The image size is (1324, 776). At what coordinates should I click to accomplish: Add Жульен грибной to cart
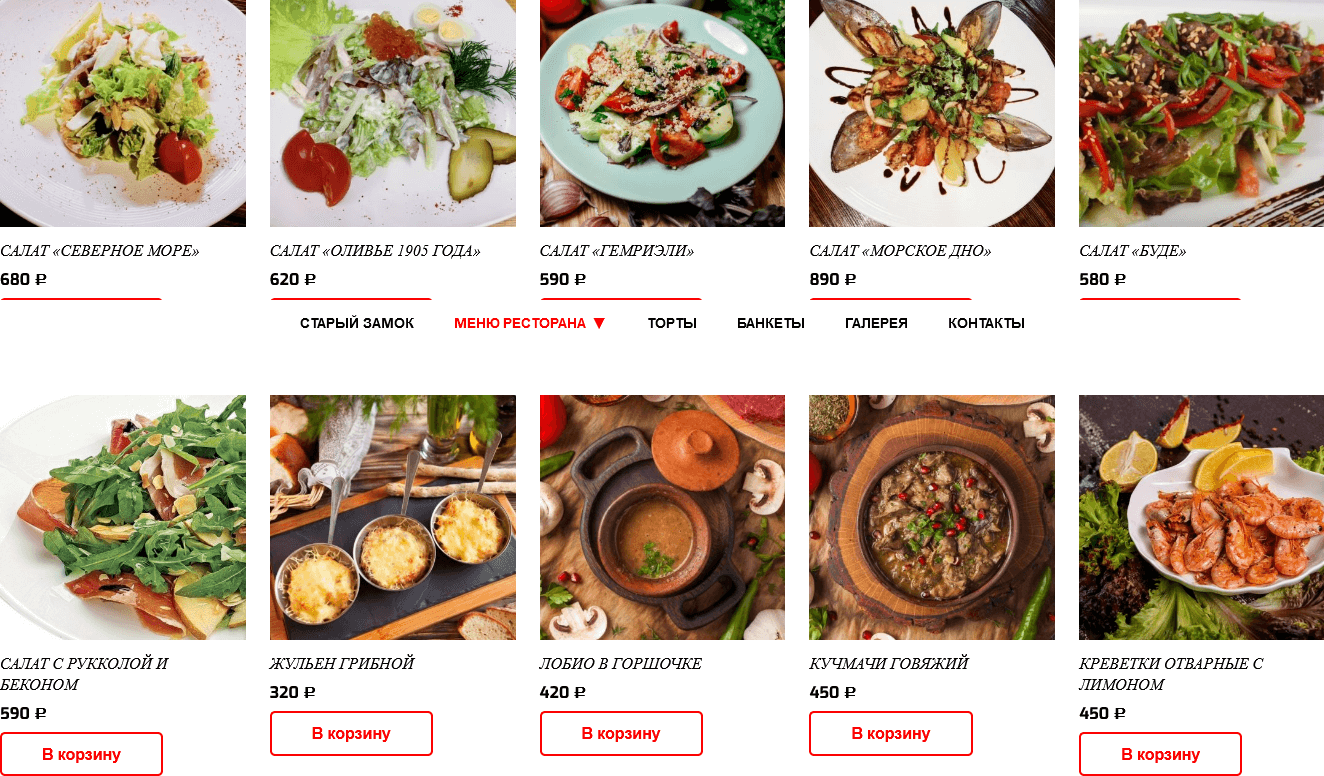pyautogui.click(x=351, y=733)
